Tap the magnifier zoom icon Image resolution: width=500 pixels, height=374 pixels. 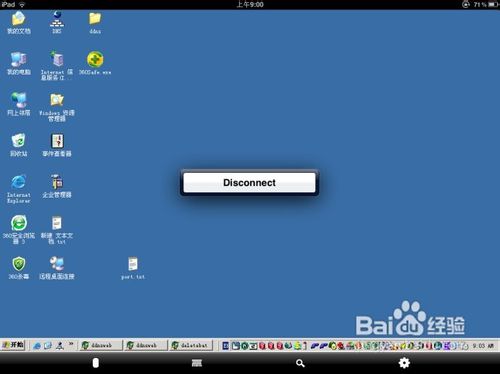(x=300, y=363)
